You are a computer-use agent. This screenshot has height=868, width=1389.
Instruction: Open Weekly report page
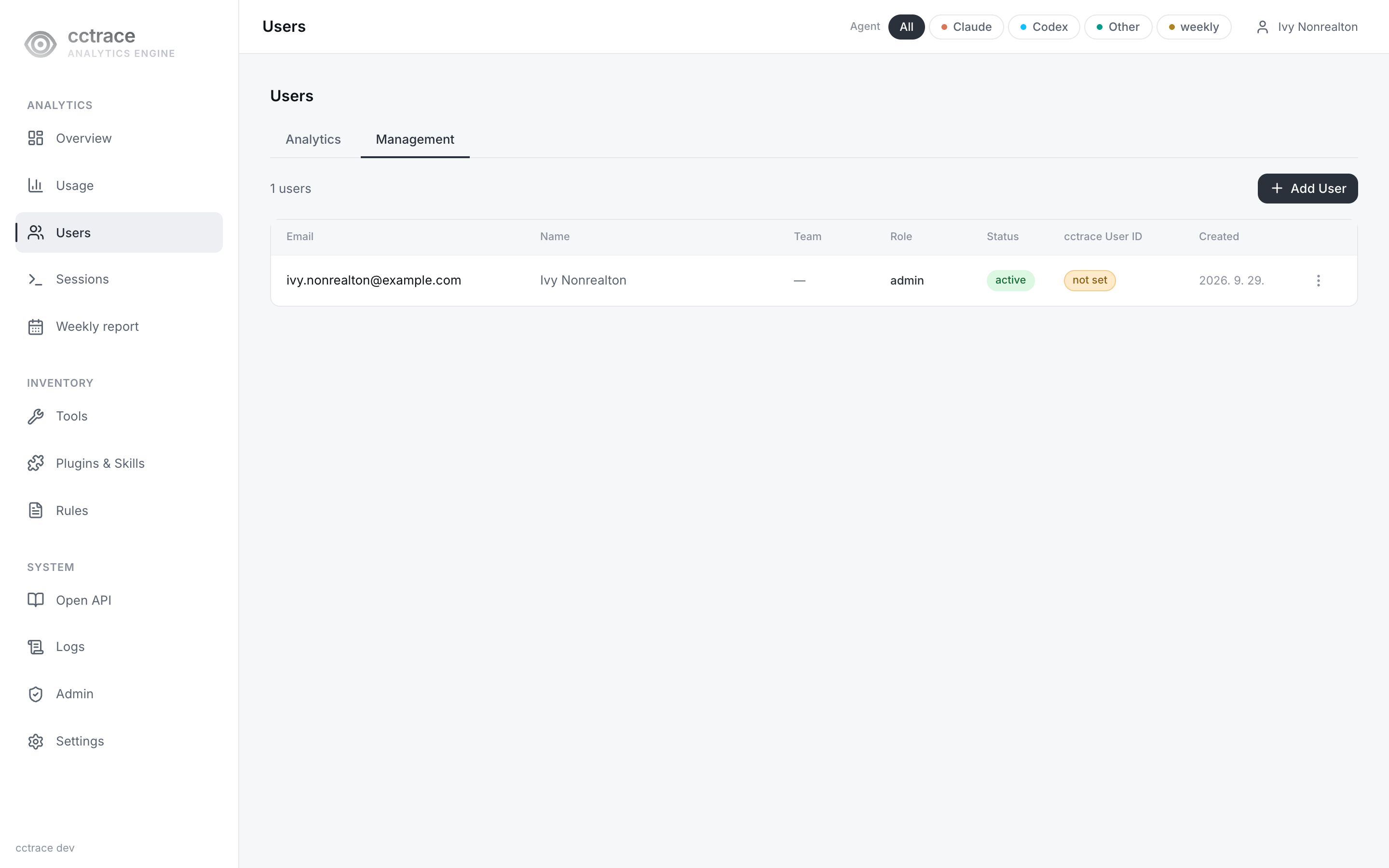119,326
